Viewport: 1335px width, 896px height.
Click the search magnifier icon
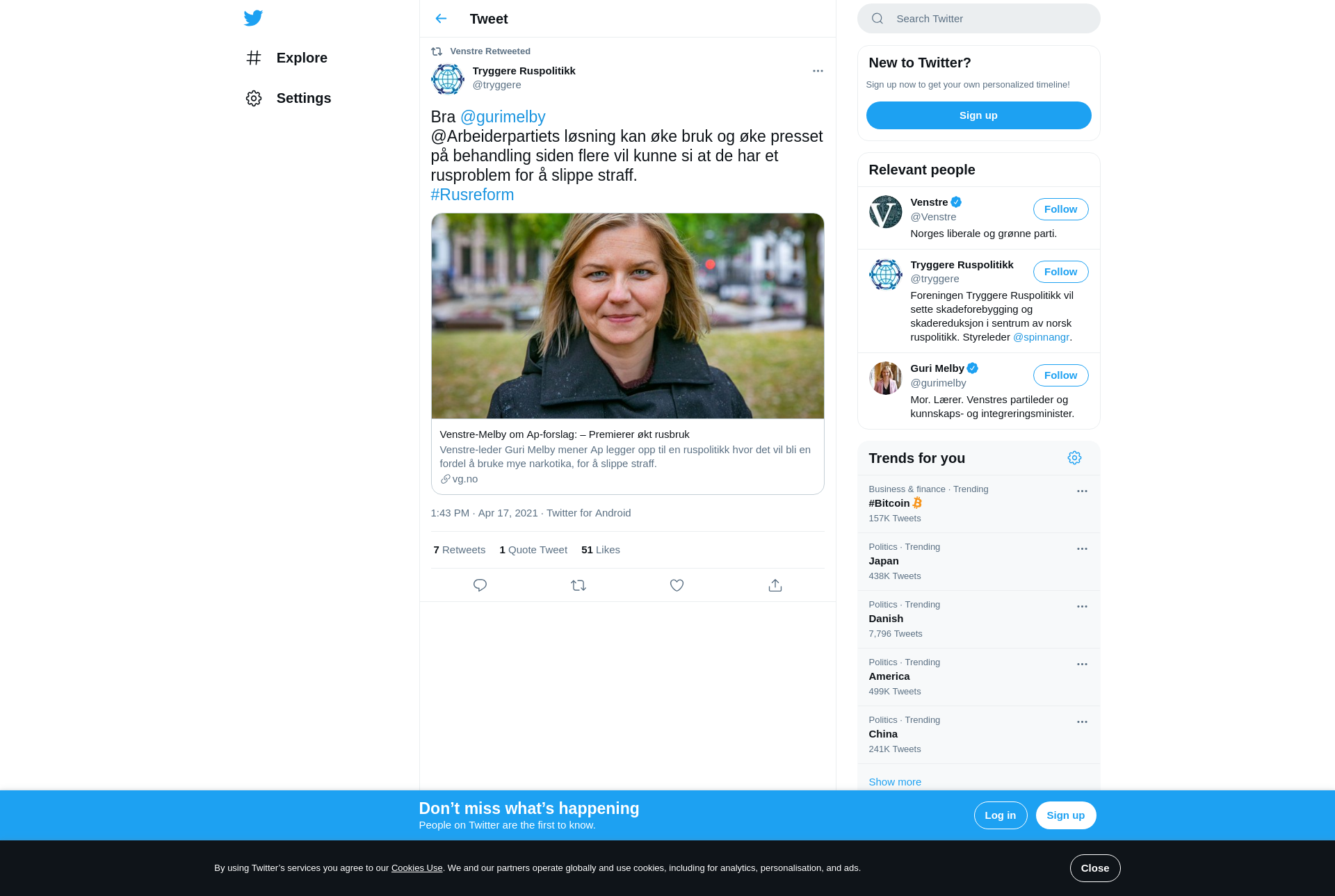877,19
